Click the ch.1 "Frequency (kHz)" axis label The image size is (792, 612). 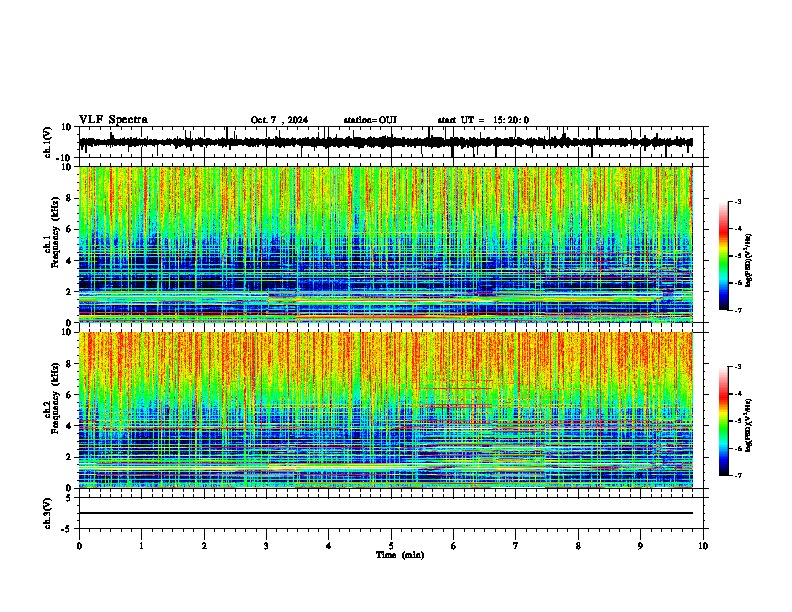pos(55,232)
